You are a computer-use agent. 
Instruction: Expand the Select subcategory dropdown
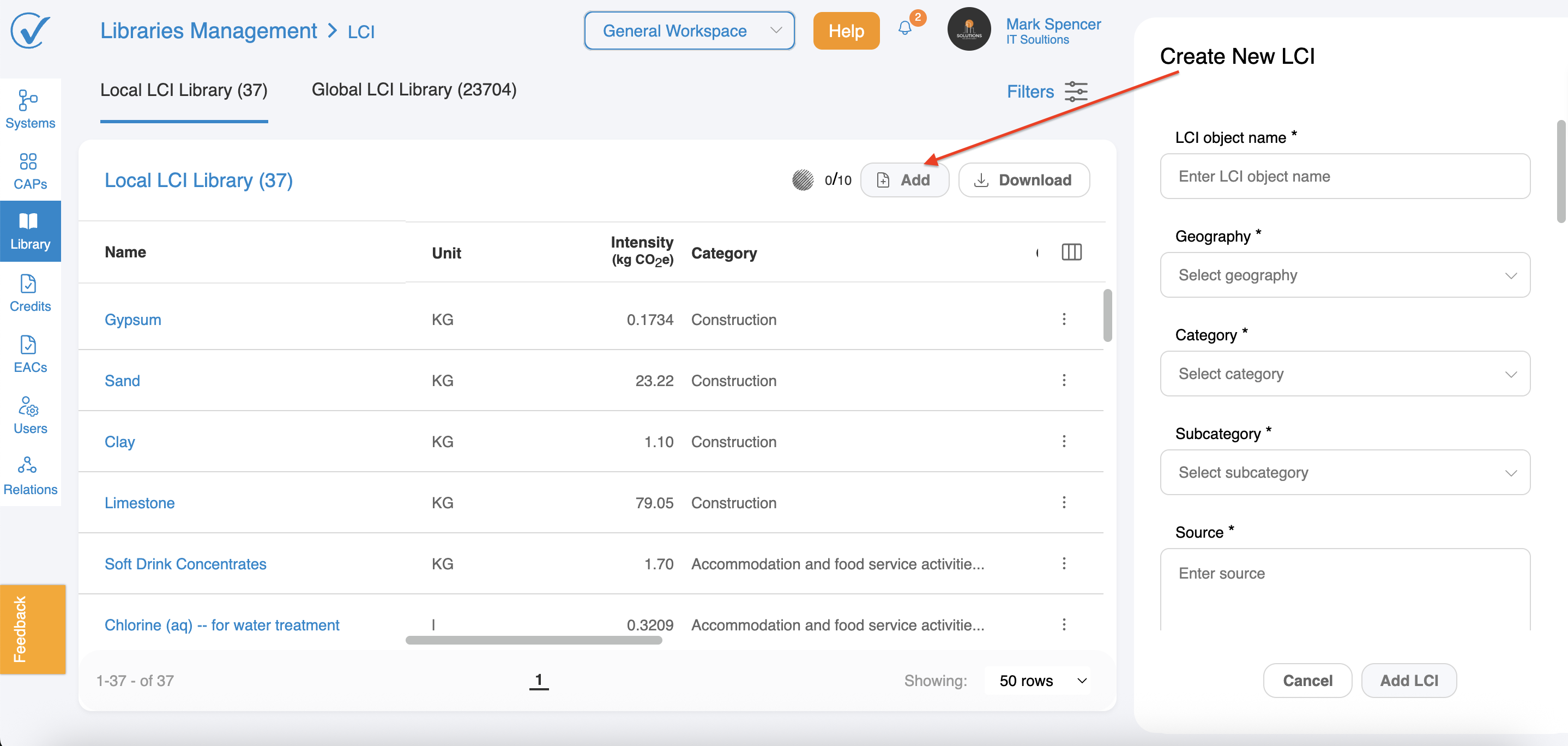(1344, 473)
